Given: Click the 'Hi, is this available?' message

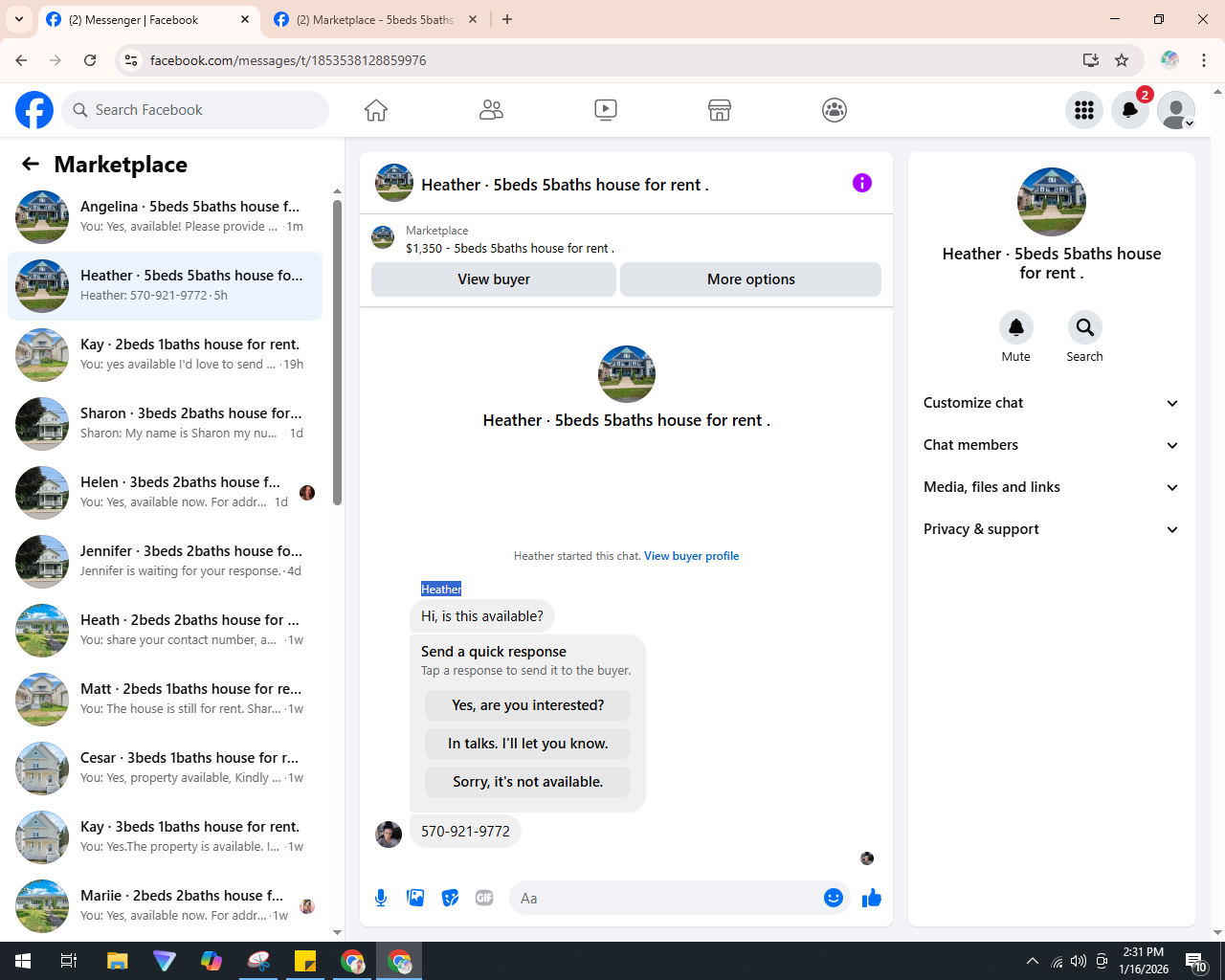Looking at the screenshot, I should tap(482, 616).
